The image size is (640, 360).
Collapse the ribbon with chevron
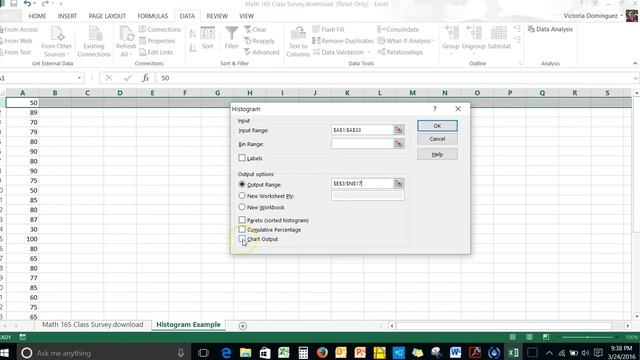coord(635,63)
